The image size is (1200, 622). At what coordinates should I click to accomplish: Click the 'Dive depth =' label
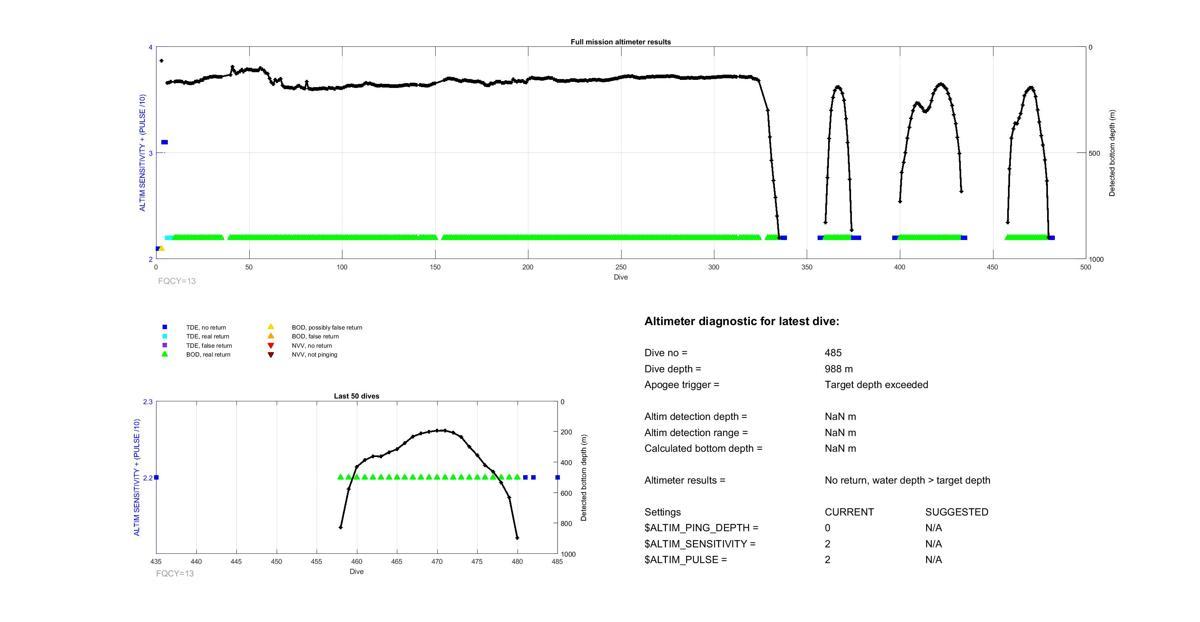click(x=673, y=369)
